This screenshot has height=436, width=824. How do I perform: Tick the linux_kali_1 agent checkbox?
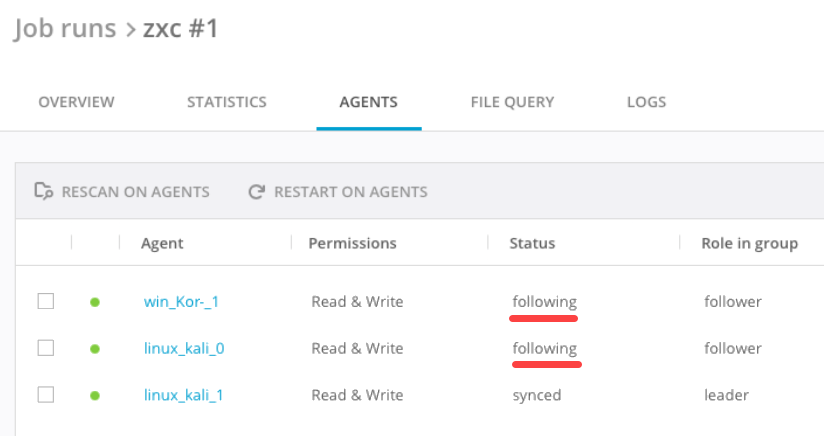pyautogui.click(x=45, y=395)
